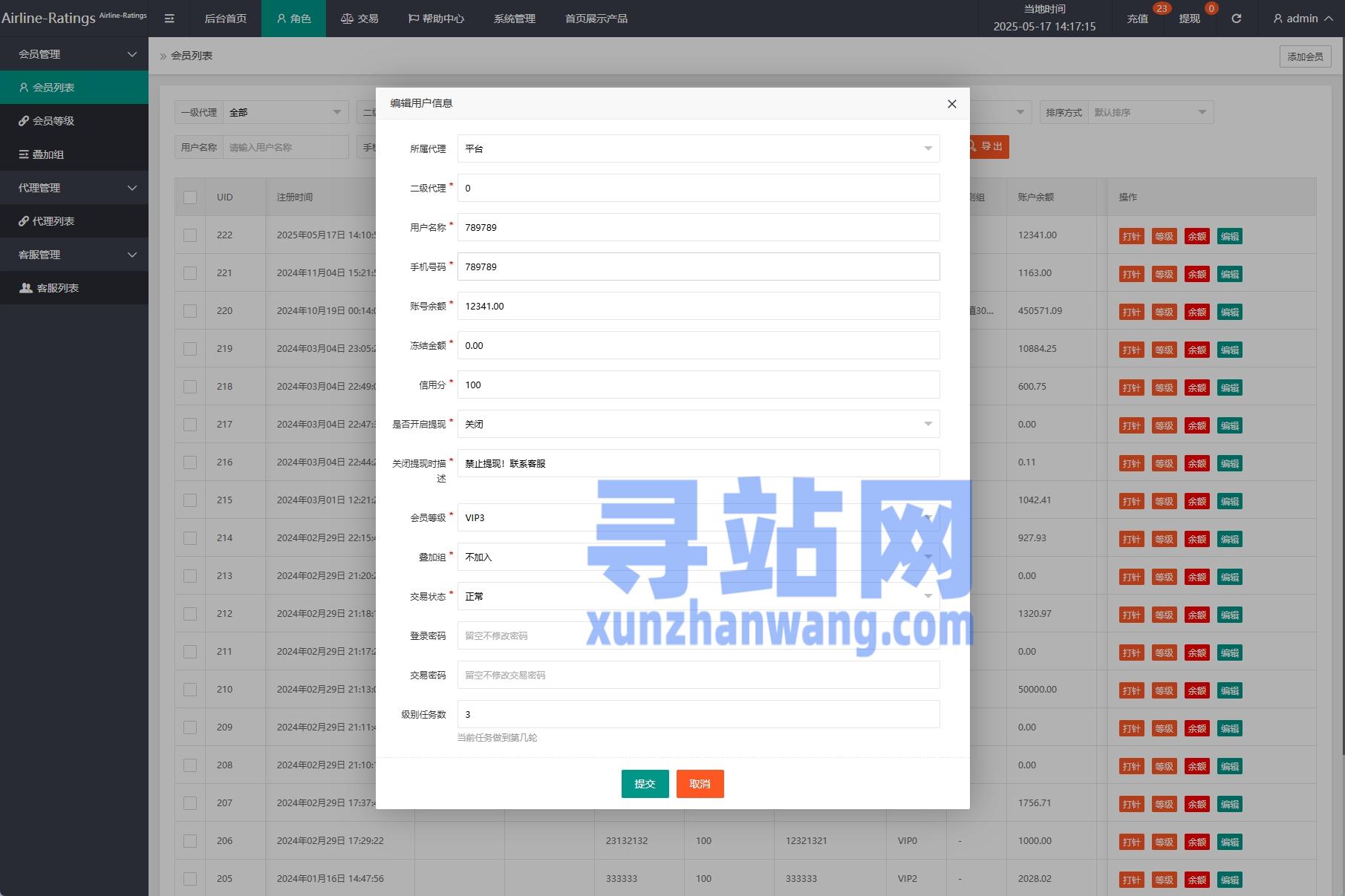The width and height of the screenshot is (1345, 896).
Task: Click 编辑 button for UID 216
Action: 1230,464
